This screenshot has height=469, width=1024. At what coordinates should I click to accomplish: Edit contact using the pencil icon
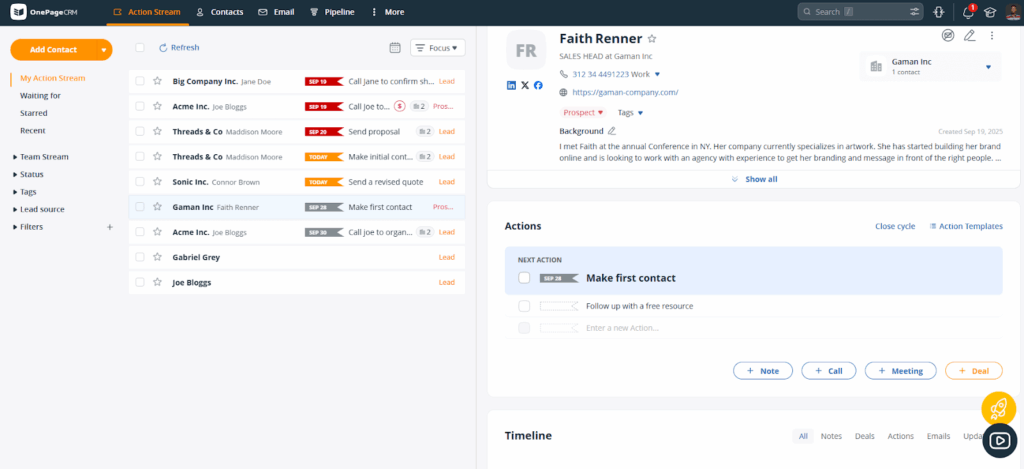tap(969, 36)
